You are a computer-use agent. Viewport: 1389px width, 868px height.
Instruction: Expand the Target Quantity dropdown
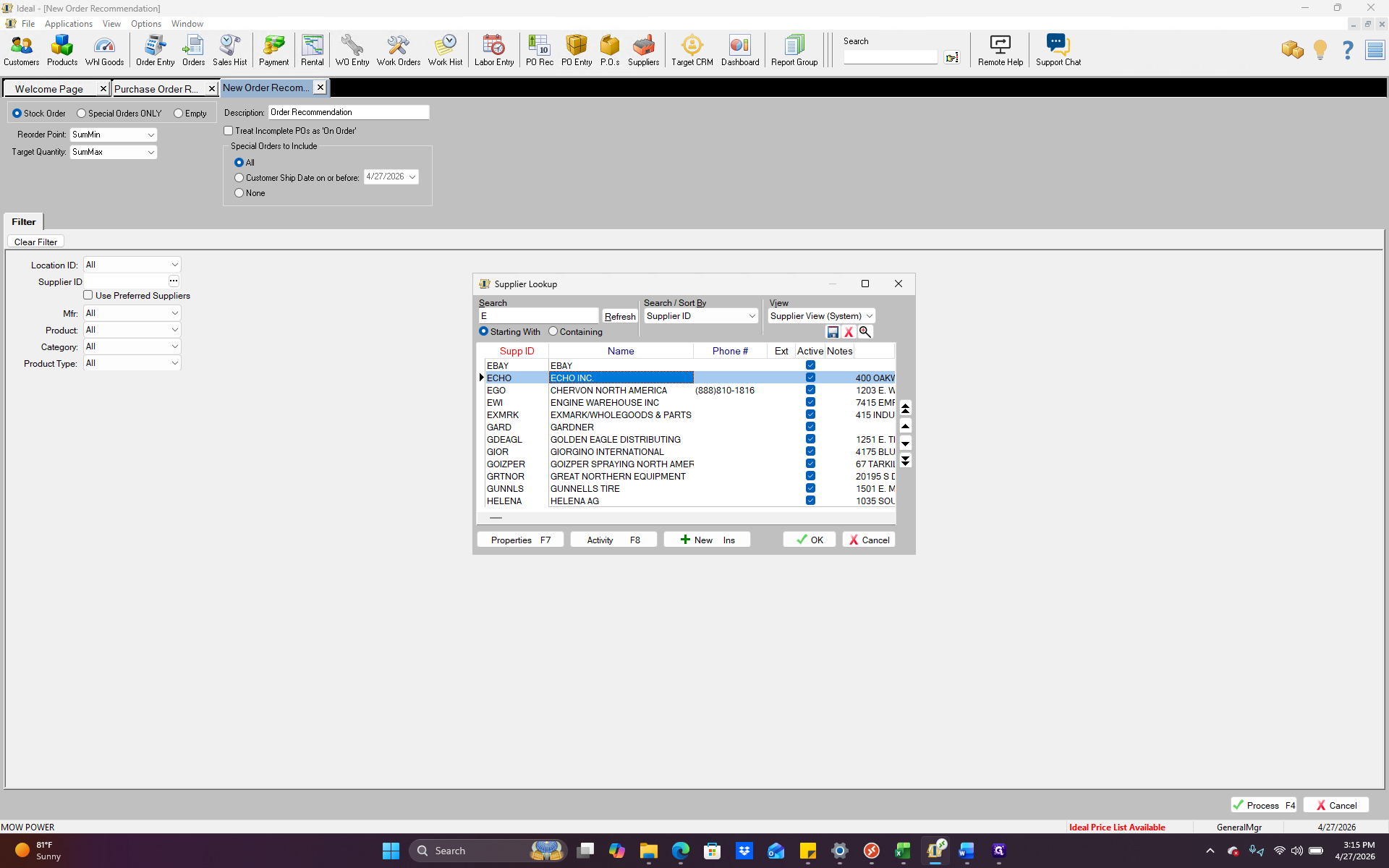point(150,152)
